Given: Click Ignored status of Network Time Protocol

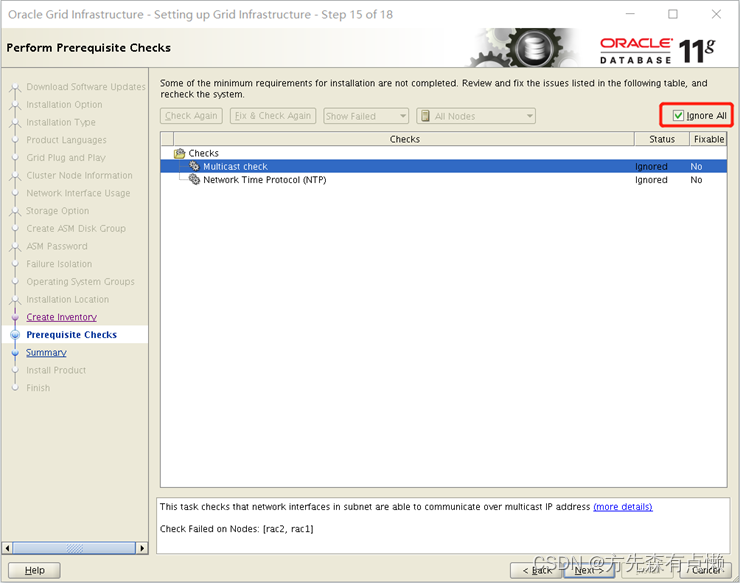Looking at the screenshot, I should click(x=651, y=179).
